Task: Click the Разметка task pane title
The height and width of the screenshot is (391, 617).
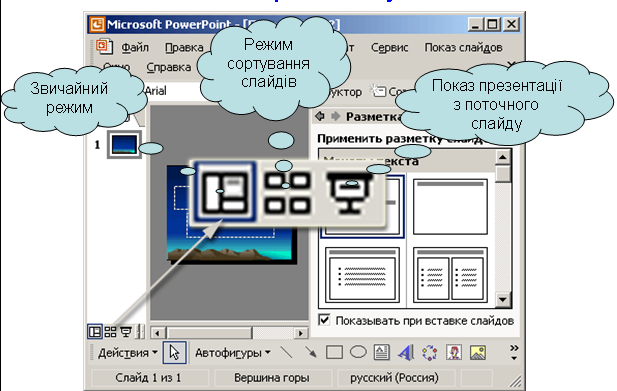Action: tap(374, 116)
